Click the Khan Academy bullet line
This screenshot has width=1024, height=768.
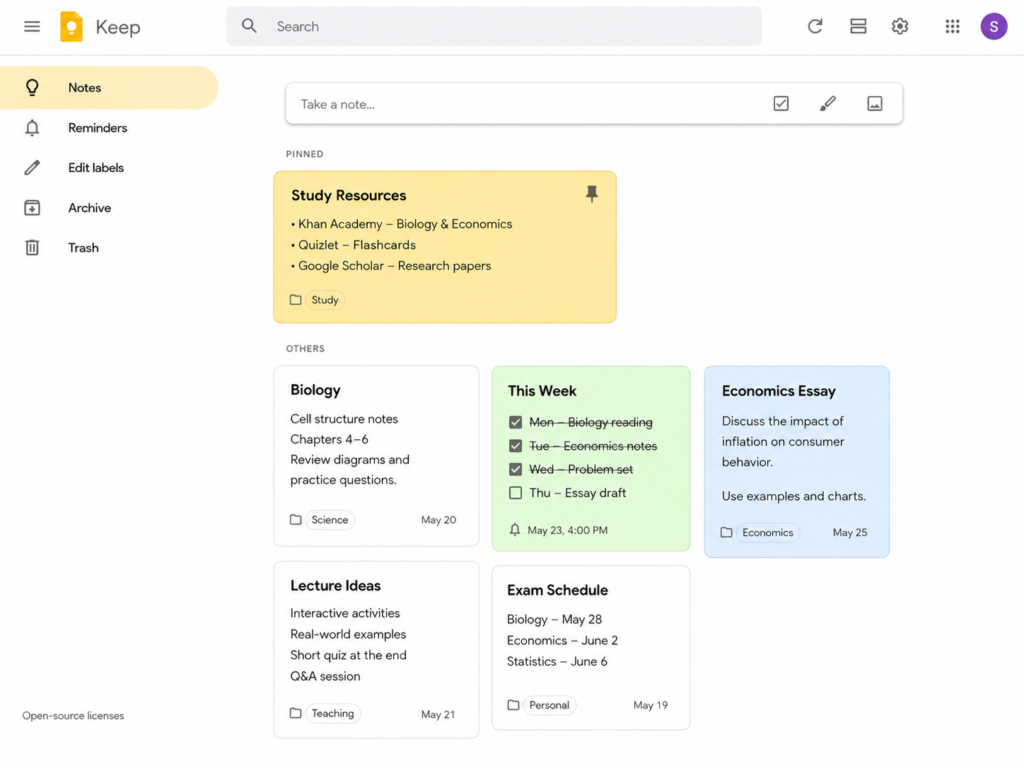coord(402,224)
